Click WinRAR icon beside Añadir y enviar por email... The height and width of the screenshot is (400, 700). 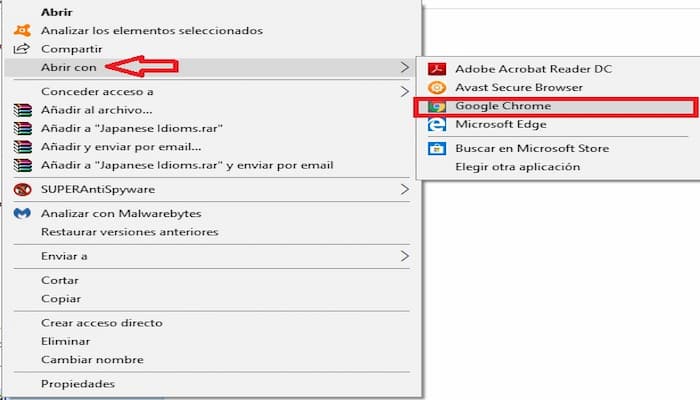(22, 146)
